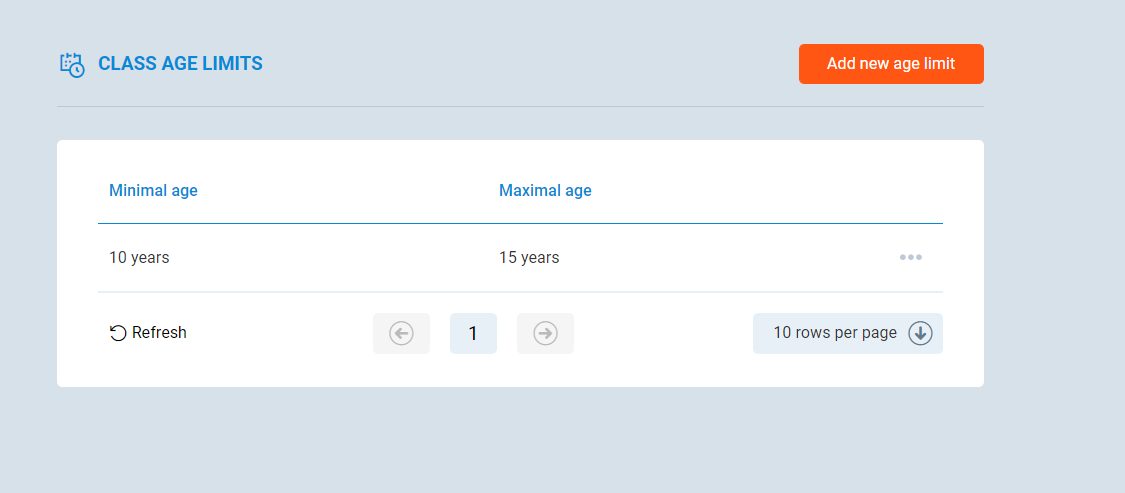Click the CLASS AGE LIMITS heading text
This screenshot has width=1125, height=493.
coord(180,64)
